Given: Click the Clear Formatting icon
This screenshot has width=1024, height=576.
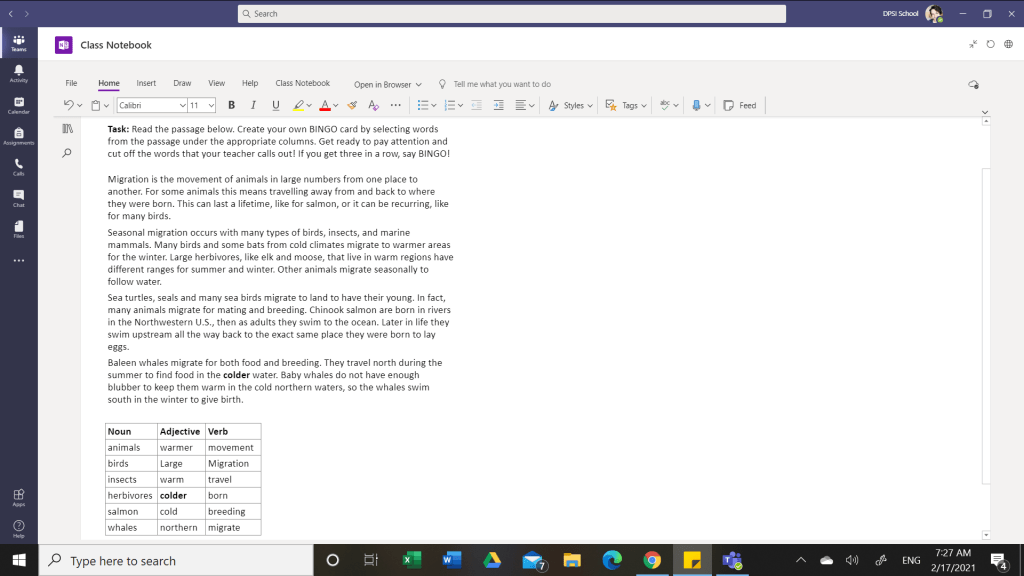Looking at the screenshot, I should pos(373,105).
